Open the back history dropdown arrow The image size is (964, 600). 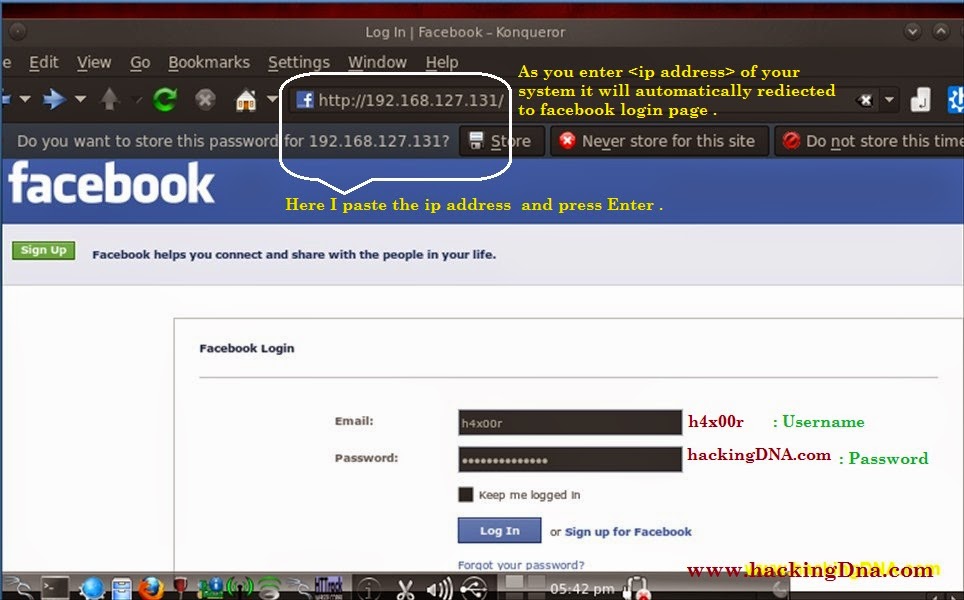25,99
